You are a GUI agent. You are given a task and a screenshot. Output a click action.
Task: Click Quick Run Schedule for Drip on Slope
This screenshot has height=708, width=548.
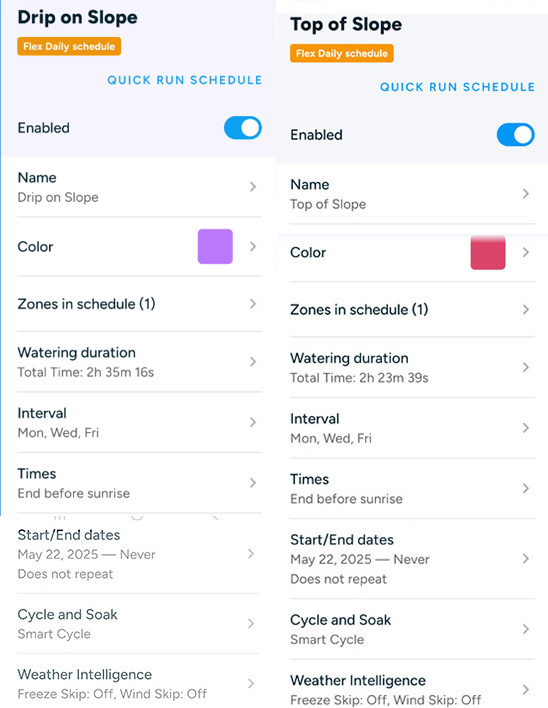[x=185, y=80]
